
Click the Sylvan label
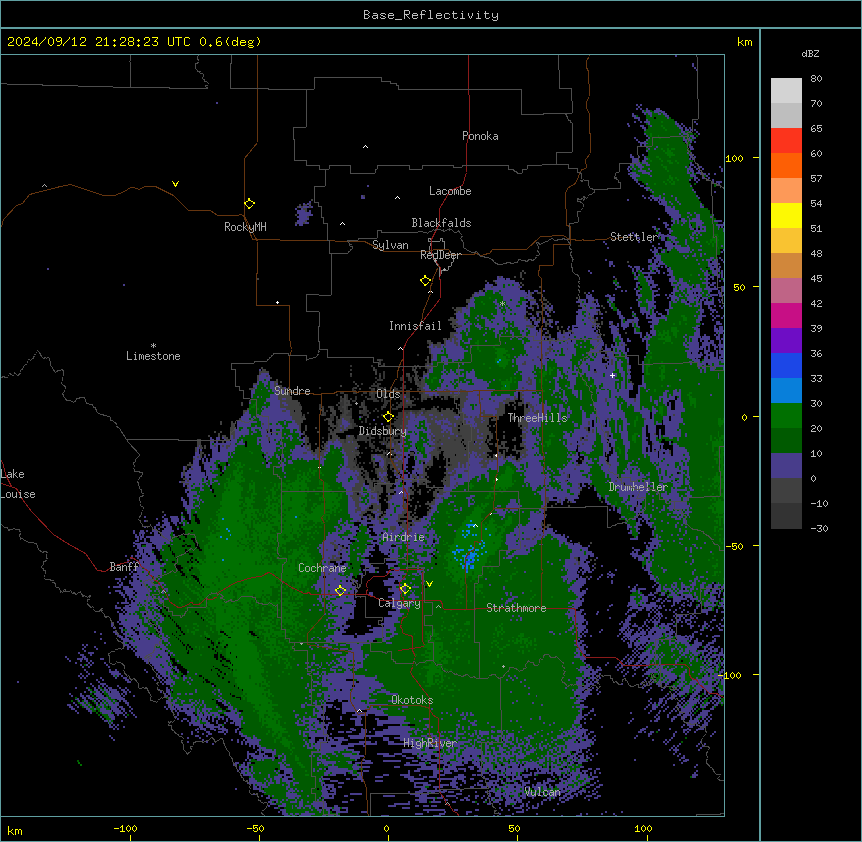[x=390, y=245]
